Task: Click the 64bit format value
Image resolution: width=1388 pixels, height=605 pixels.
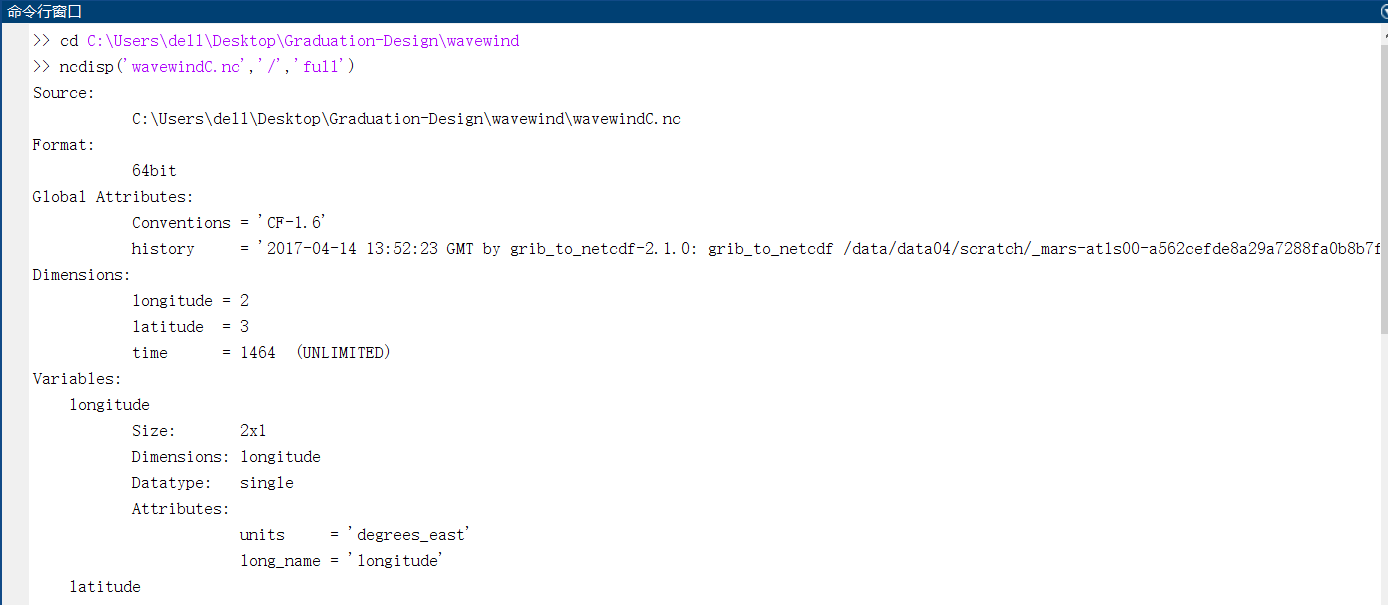Action: tap(154, 171)
